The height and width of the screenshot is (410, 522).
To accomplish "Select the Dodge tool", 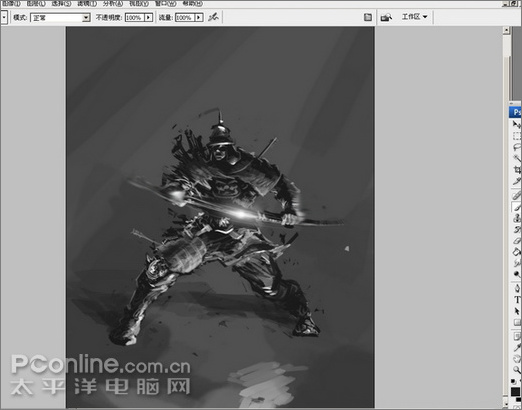I will pos(517,274).
